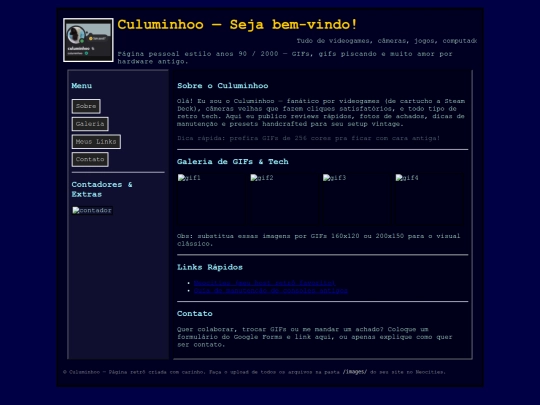Click the broken contador counter image
The image size is (540, 405).
92,210
